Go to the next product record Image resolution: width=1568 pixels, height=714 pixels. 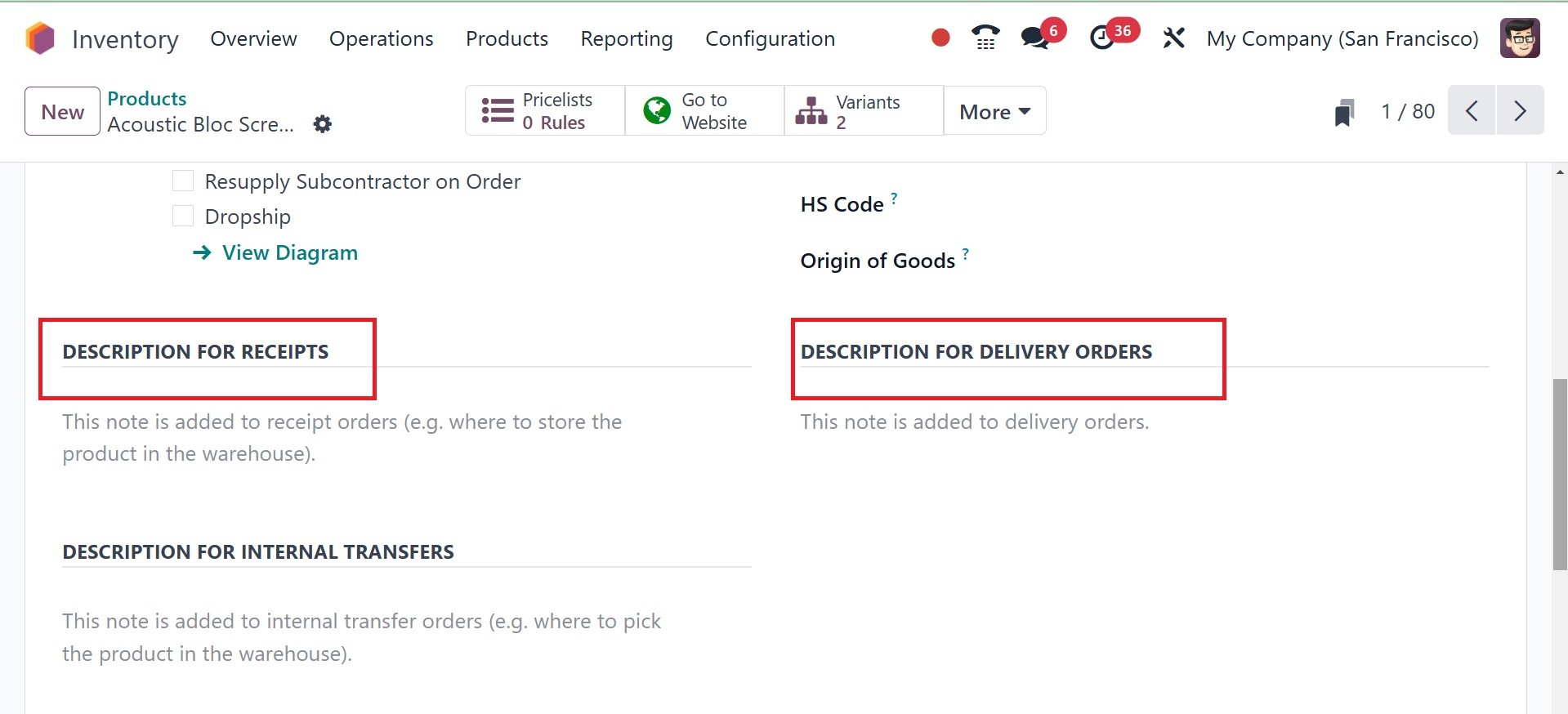click(1520, 110)
